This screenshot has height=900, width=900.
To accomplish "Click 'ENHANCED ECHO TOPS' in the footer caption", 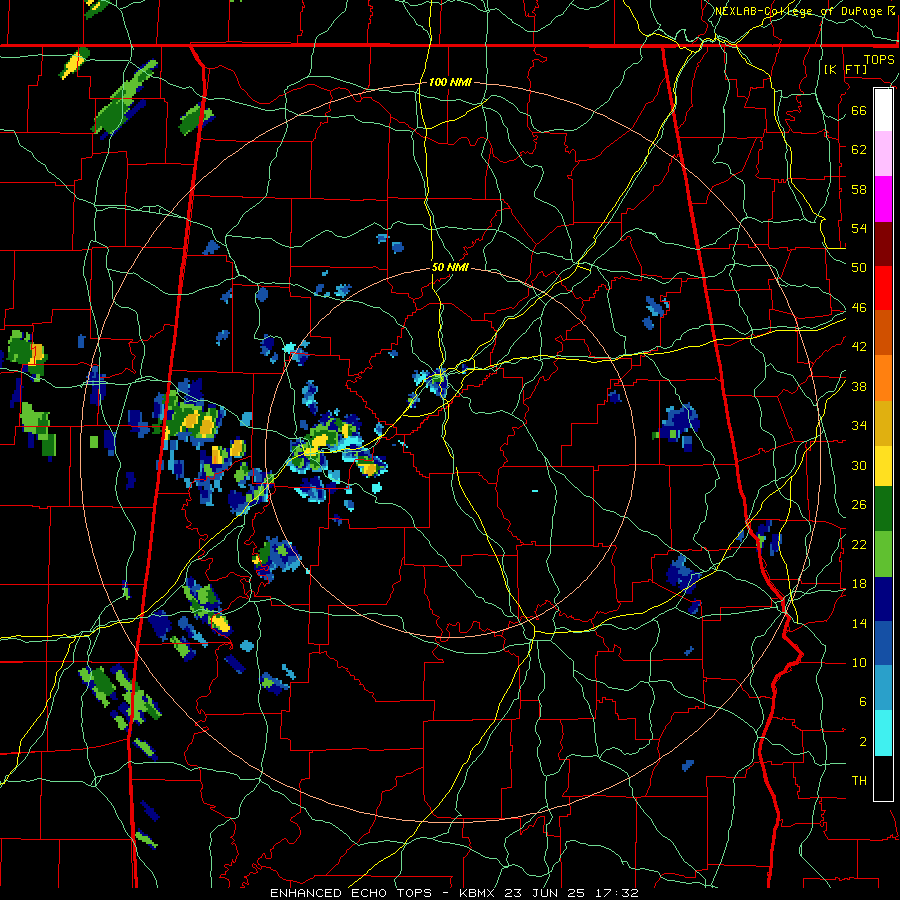I will click(350, 893).
